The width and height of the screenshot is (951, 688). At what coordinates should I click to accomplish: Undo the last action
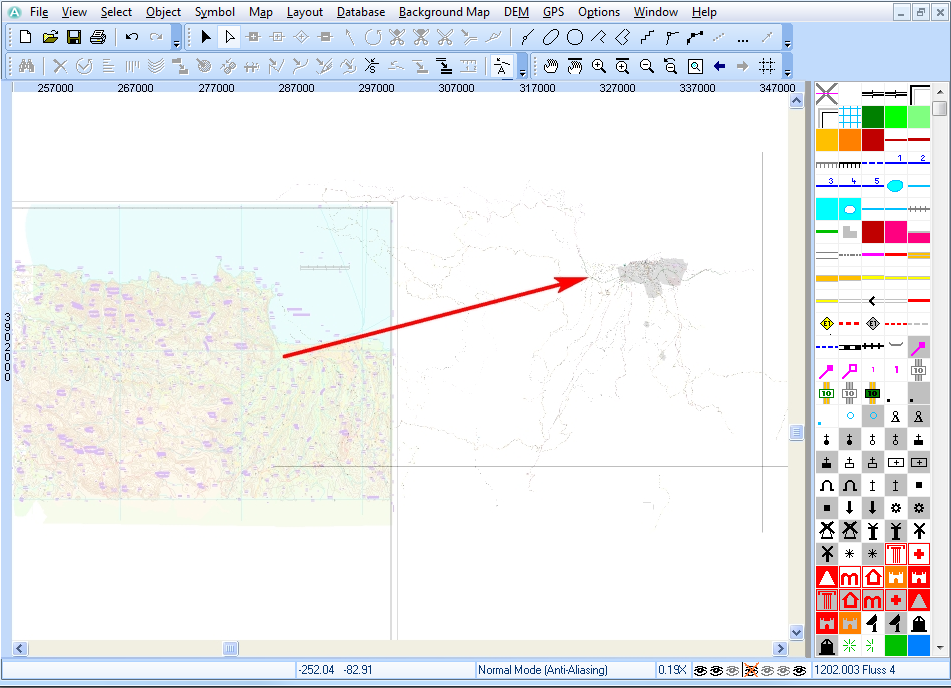(x=132, y=37)
